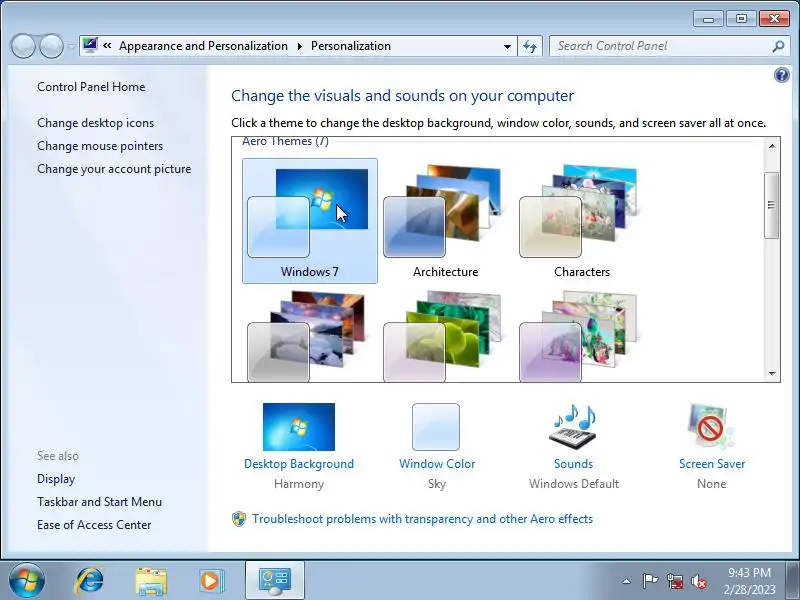
Task: Expand the address bar history dropdown
Action: pyautogui.click(x=507, y=46)
